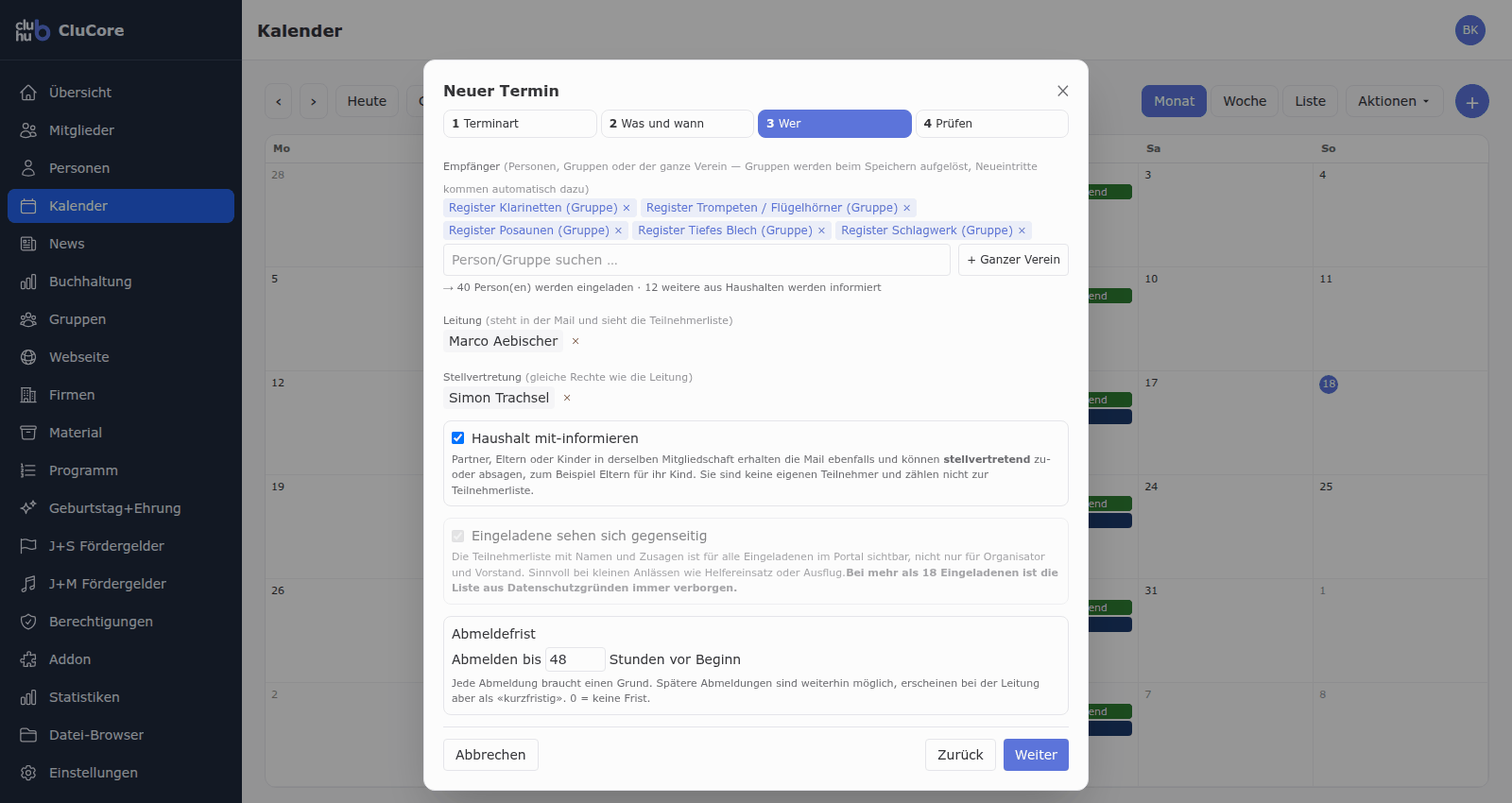Select step 3 Wer tab
The height and width of the screenshot is (803, 1512).
point(834,124)
